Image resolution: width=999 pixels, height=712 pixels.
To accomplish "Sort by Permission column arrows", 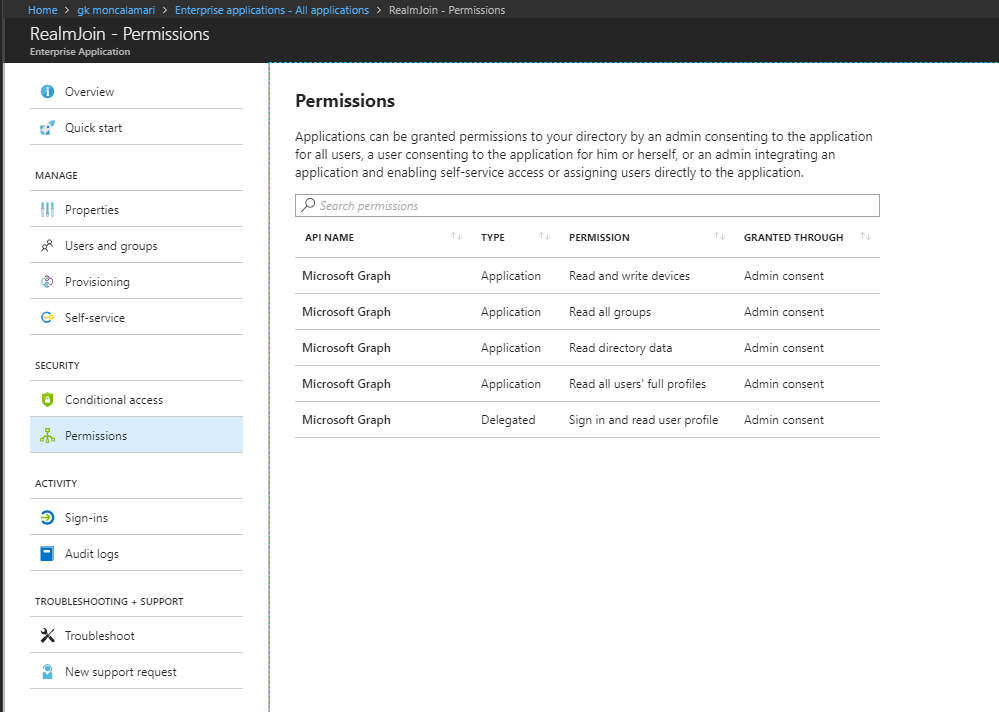I will tap(719, 236).
